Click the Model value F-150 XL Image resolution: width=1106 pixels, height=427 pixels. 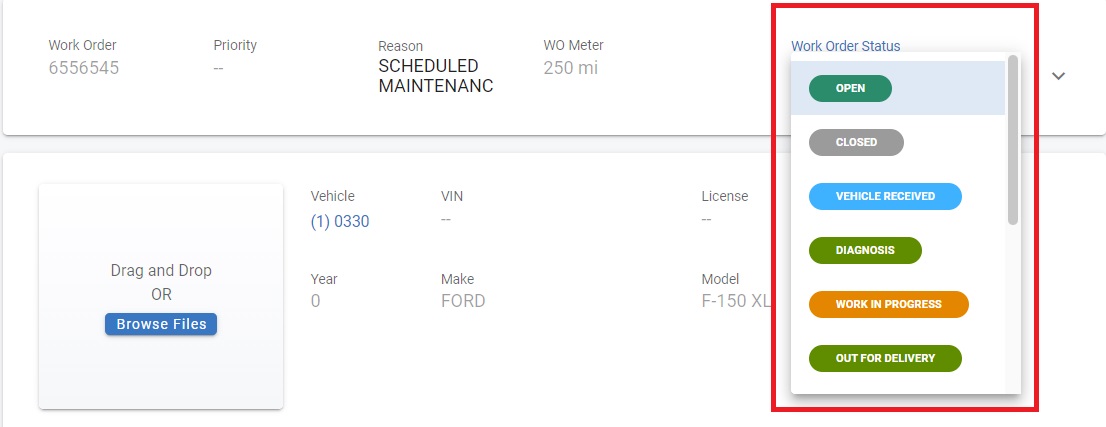(736, 300)
